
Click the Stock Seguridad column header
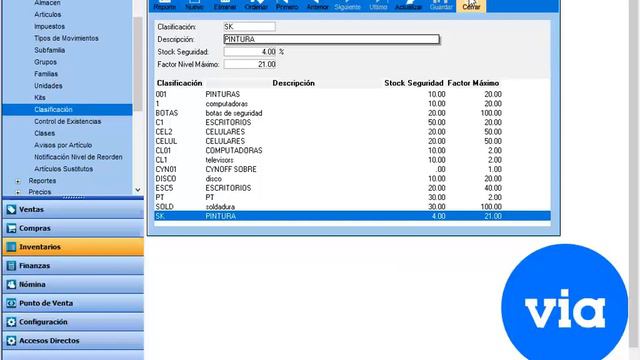point(413,83)
